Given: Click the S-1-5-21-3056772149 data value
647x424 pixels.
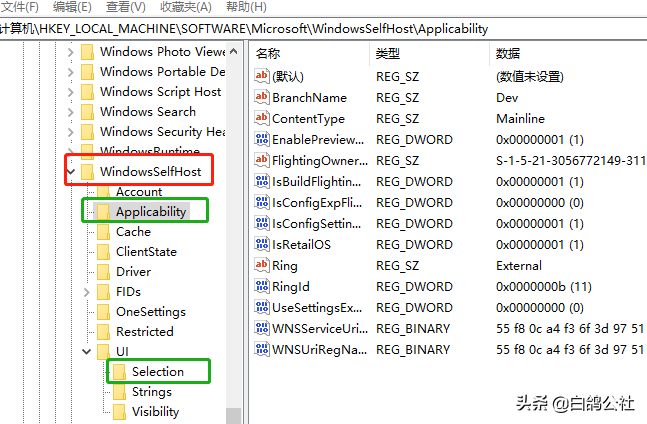Looking at the screenshot, I should pyautogui.click(x=571, y=160).
